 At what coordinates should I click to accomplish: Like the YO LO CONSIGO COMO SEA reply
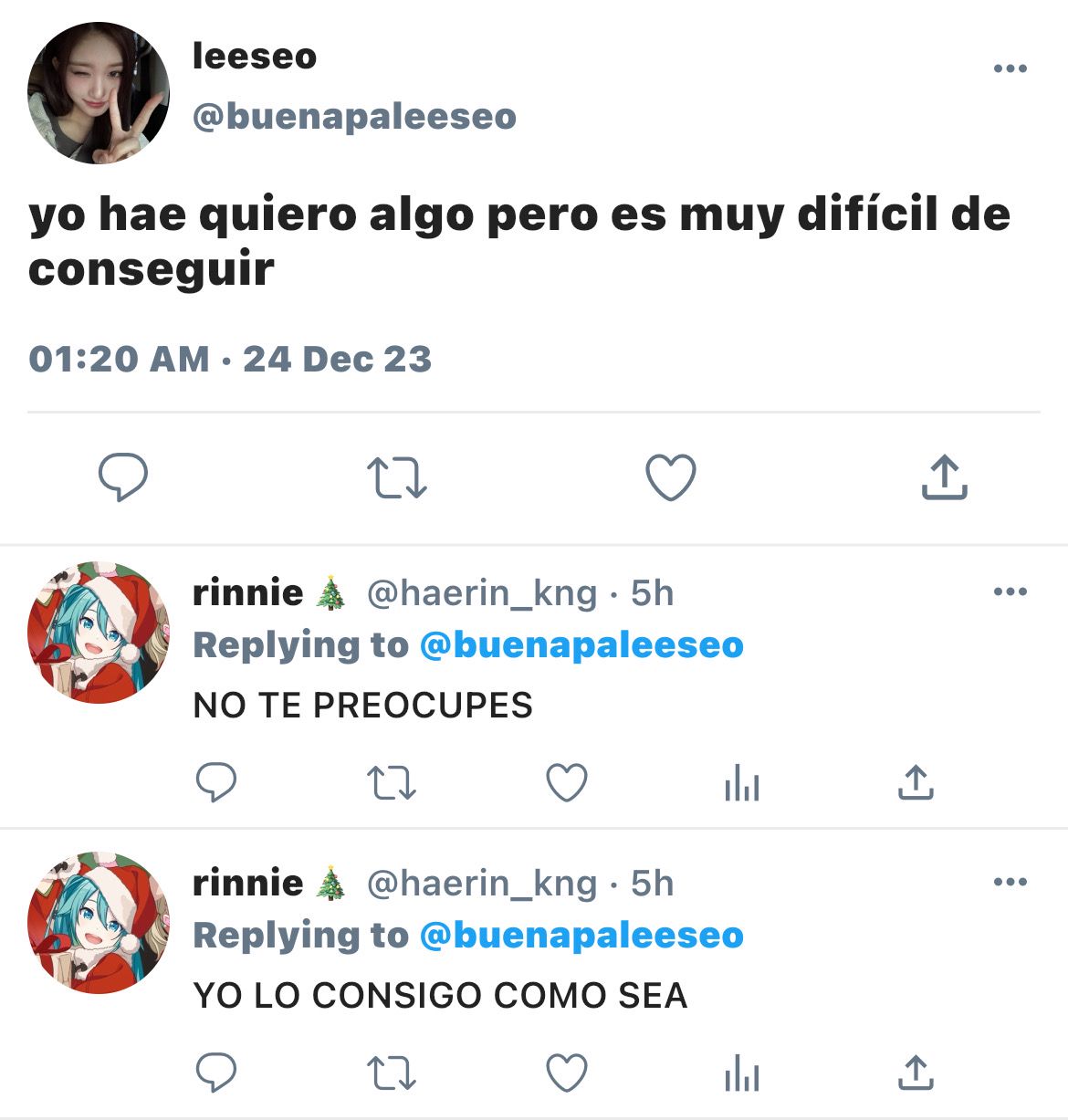(567, 1073)
